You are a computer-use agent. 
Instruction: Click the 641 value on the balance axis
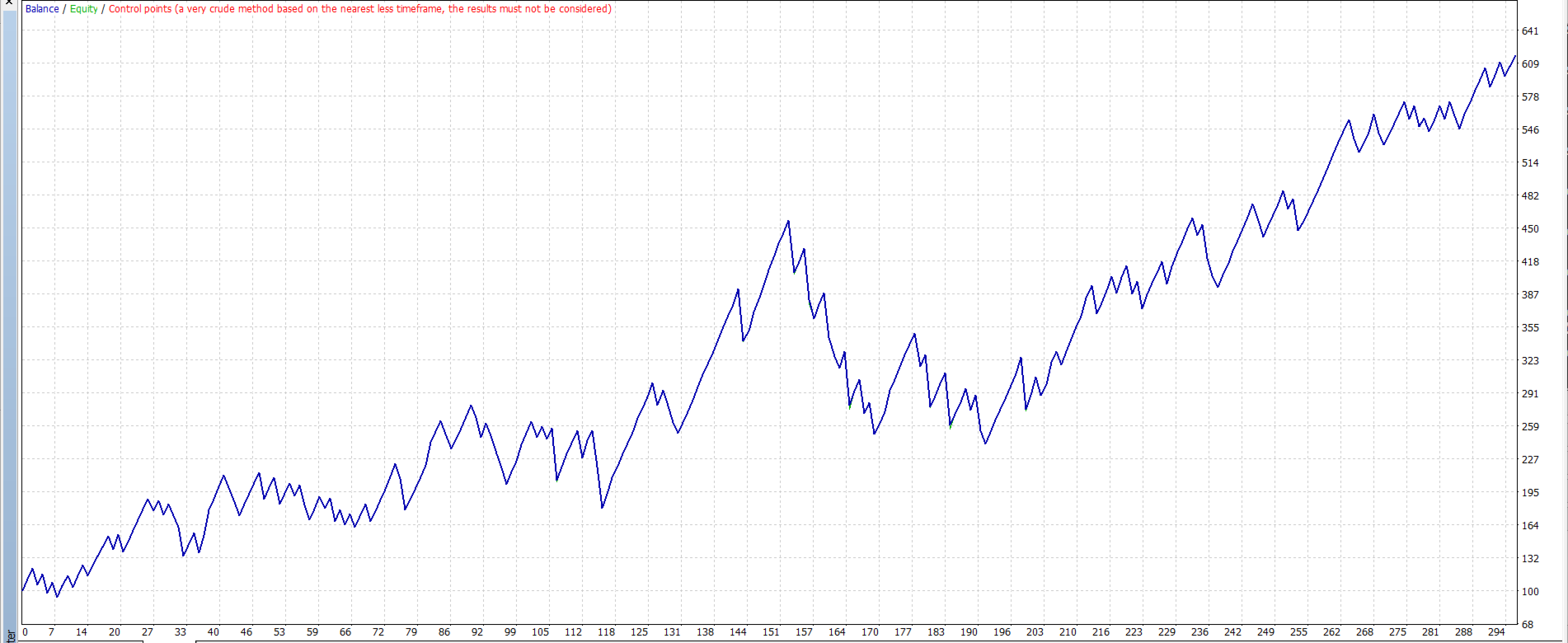click(x=1530, y=31)
